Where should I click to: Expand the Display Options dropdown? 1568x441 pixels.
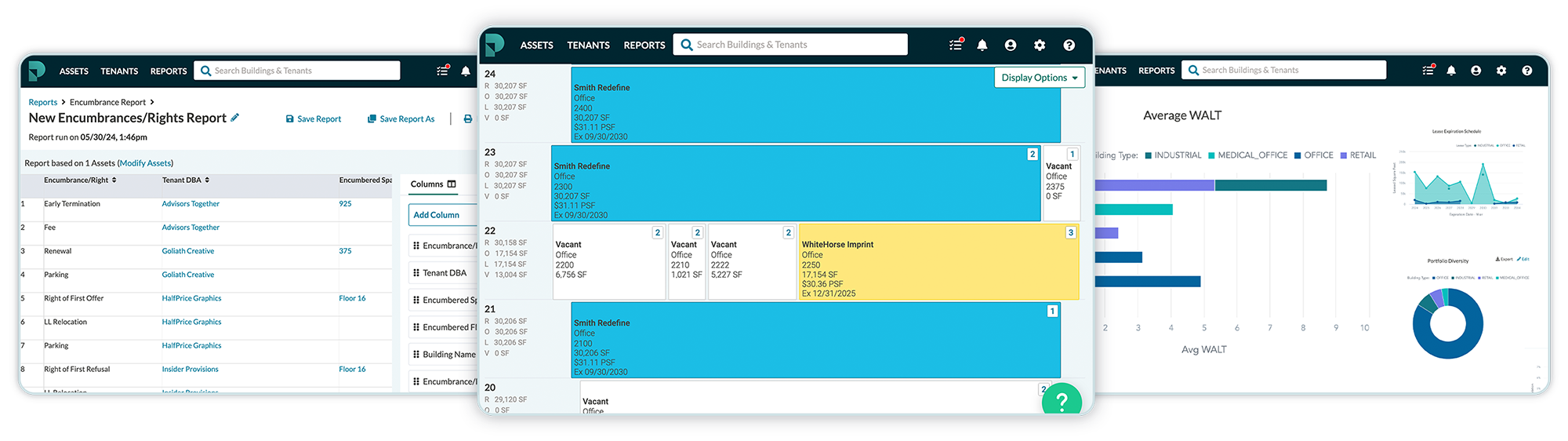(x=1039, y=78)
